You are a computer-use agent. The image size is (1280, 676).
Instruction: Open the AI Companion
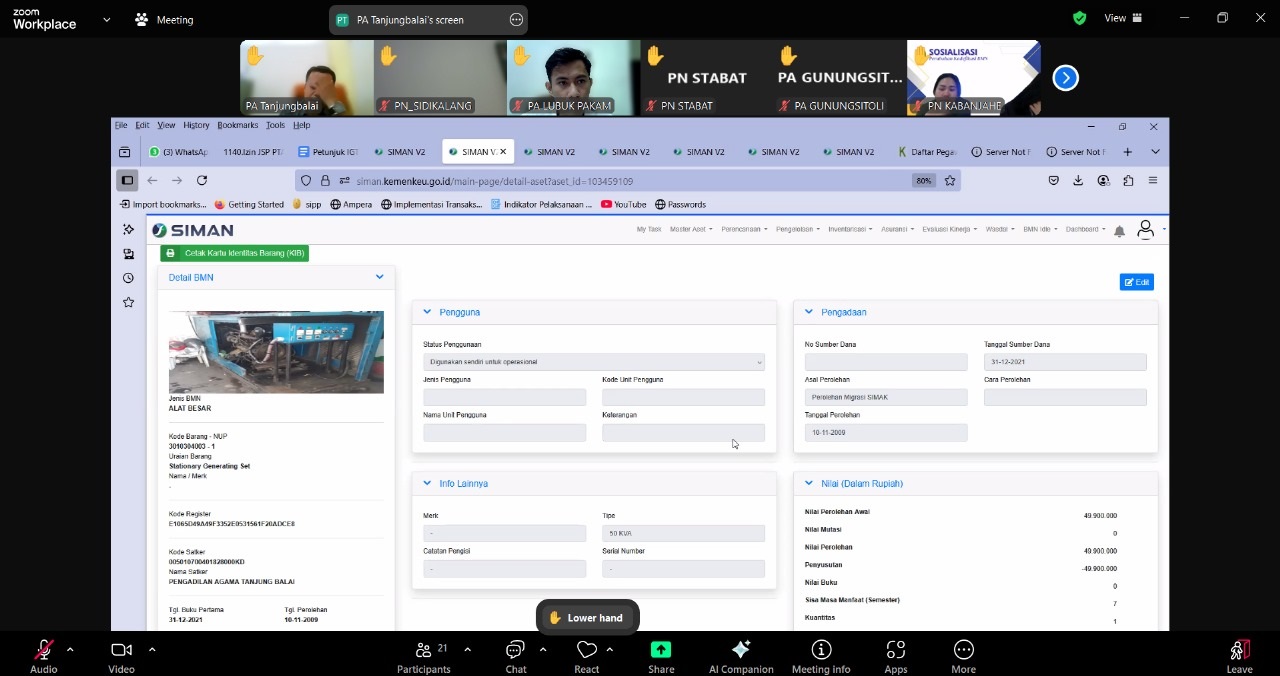[740, 655]
